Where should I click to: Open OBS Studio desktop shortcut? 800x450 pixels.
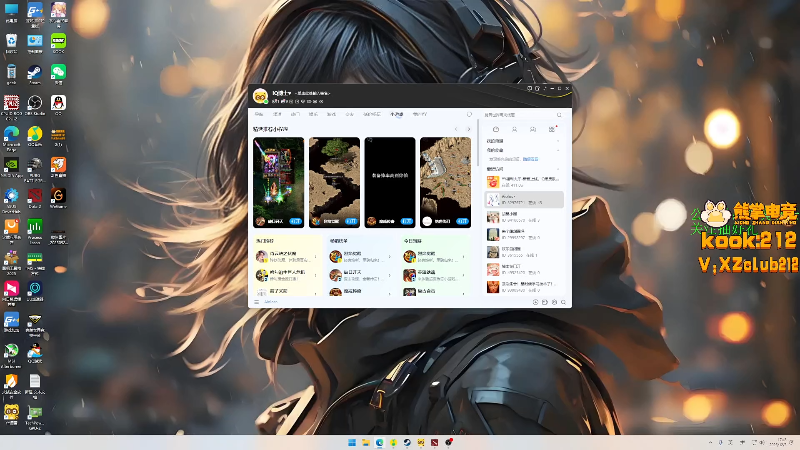[x=35, y=106]
